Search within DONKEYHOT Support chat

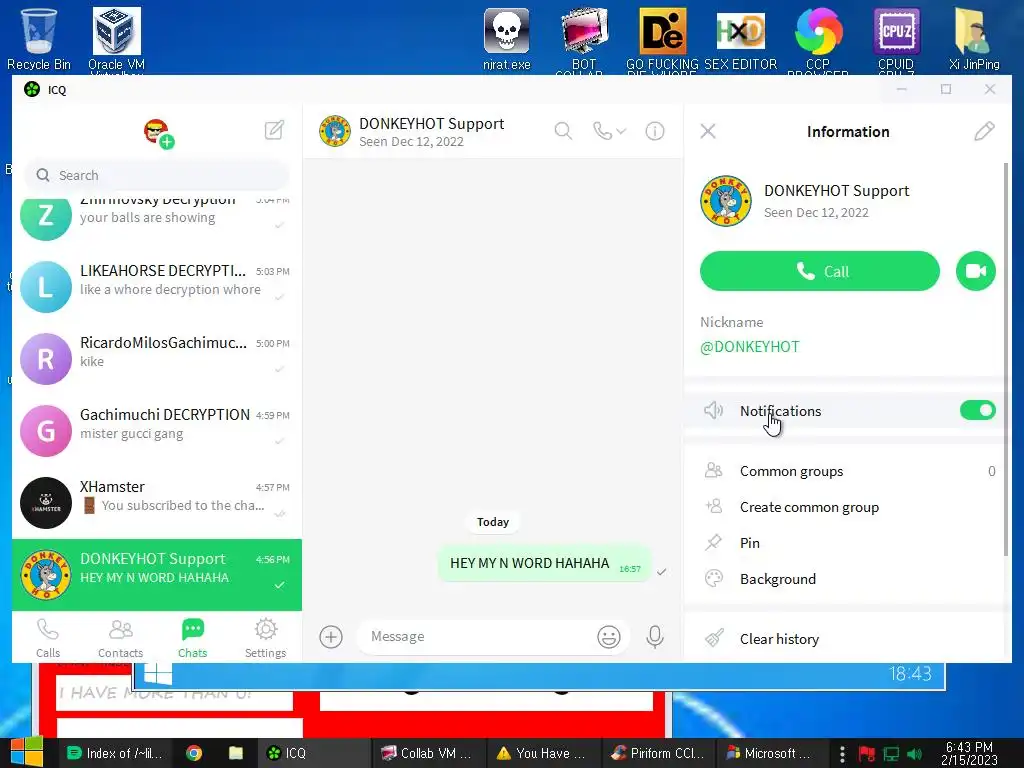click(x=563, y=131)
